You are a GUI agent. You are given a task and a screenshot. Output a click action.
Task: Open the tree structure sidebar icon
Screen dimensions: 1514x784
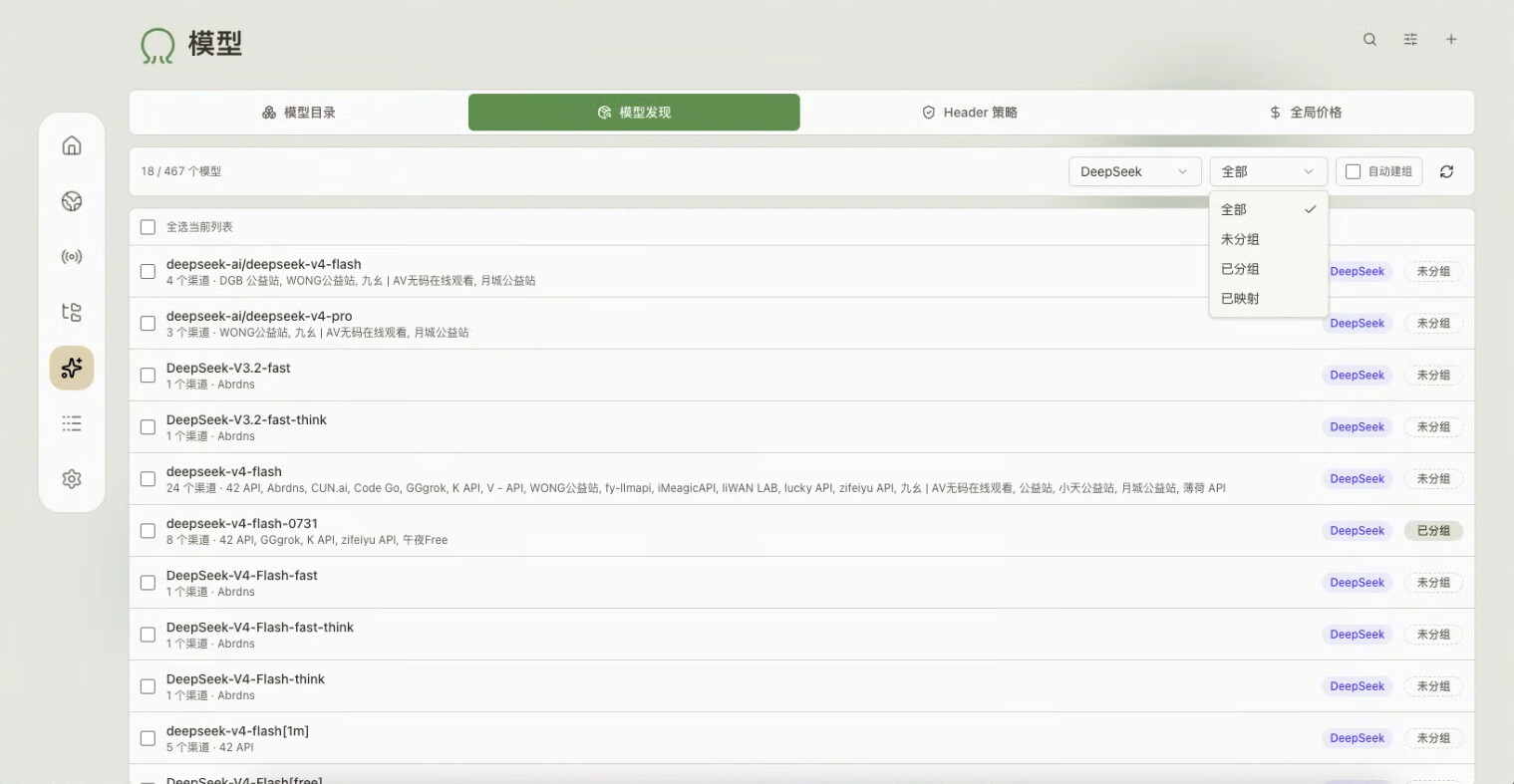click(72, 312)
